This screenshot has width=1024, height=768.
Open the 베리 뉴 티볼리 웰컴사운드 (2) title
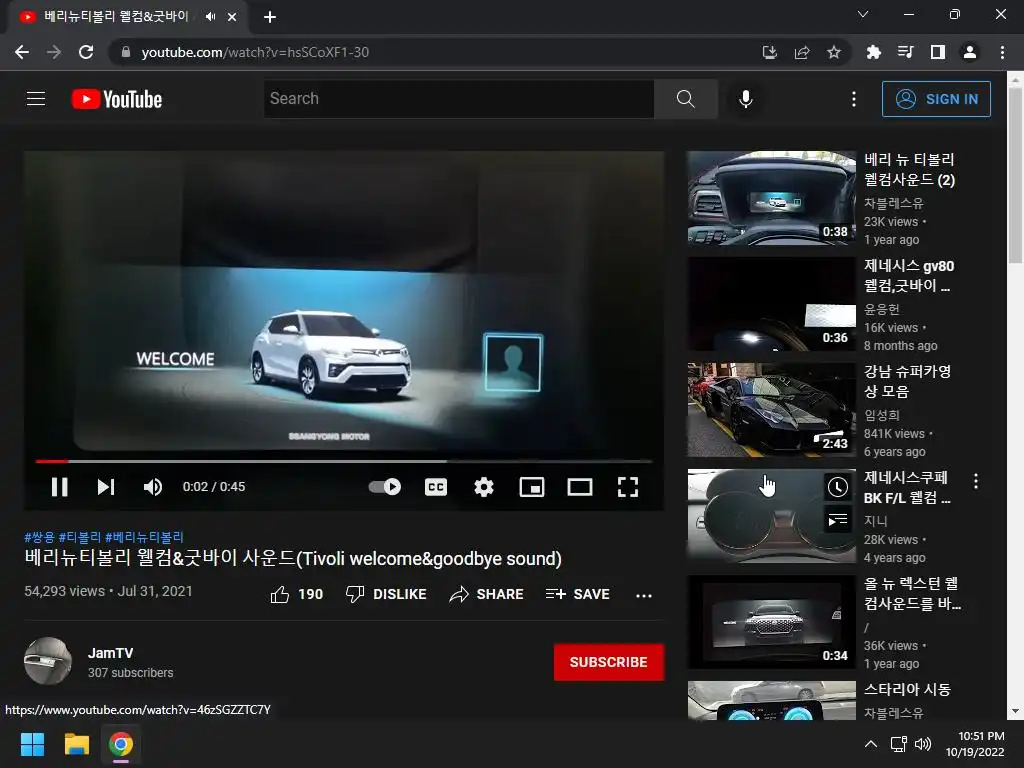pos(909,169)
